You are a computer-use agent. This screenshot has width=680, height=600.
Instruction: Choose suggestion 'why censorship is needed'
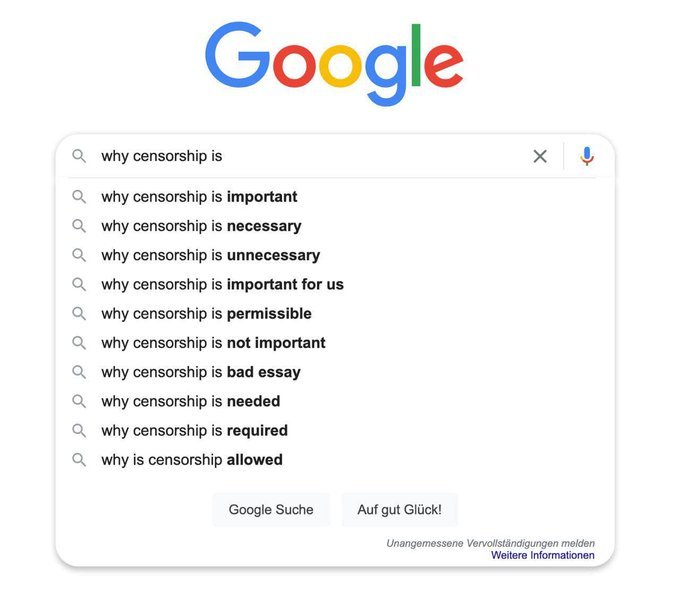point(335,401)
